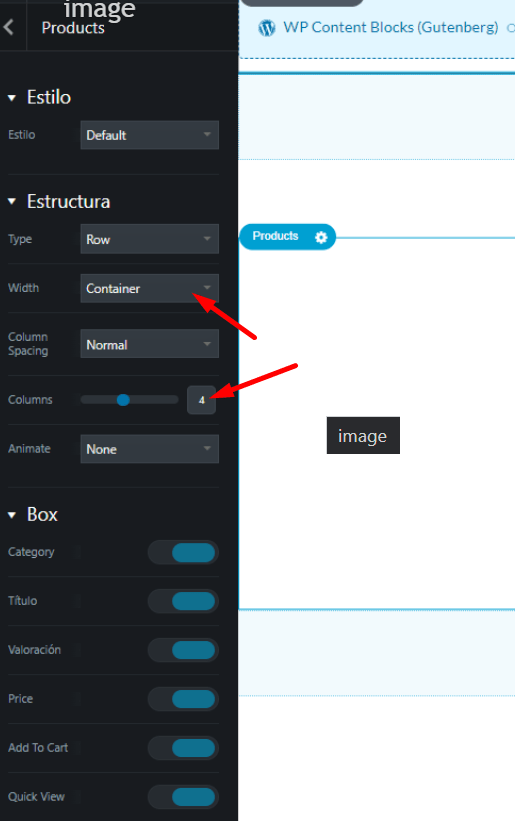This screenshot has height=821, width=515.
Task: Open the Width Container dropdown
Action: click(150, 289)
